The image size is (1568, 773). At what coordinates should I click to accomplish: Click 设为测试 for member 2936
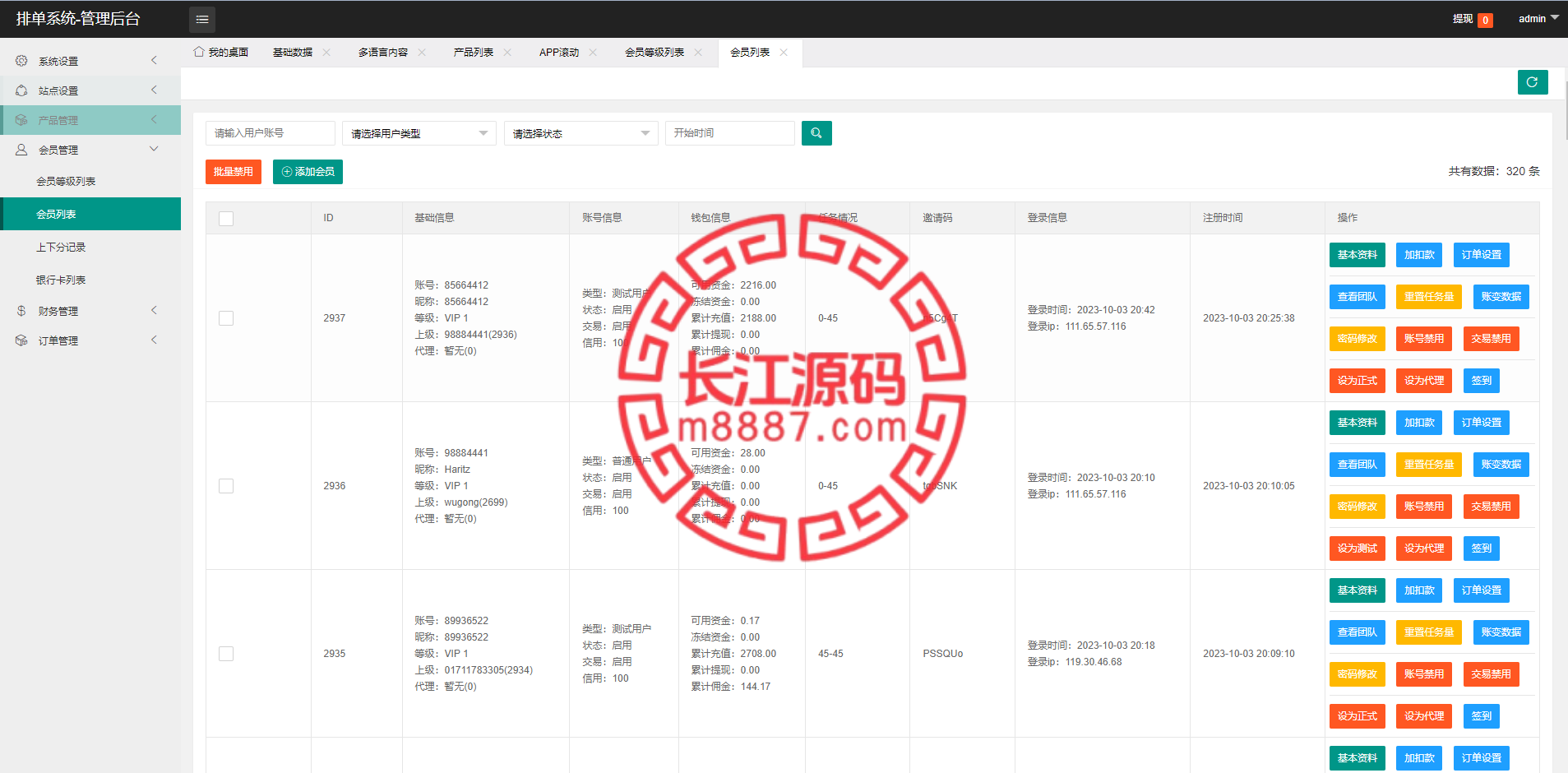click(x=1358, y=549)
